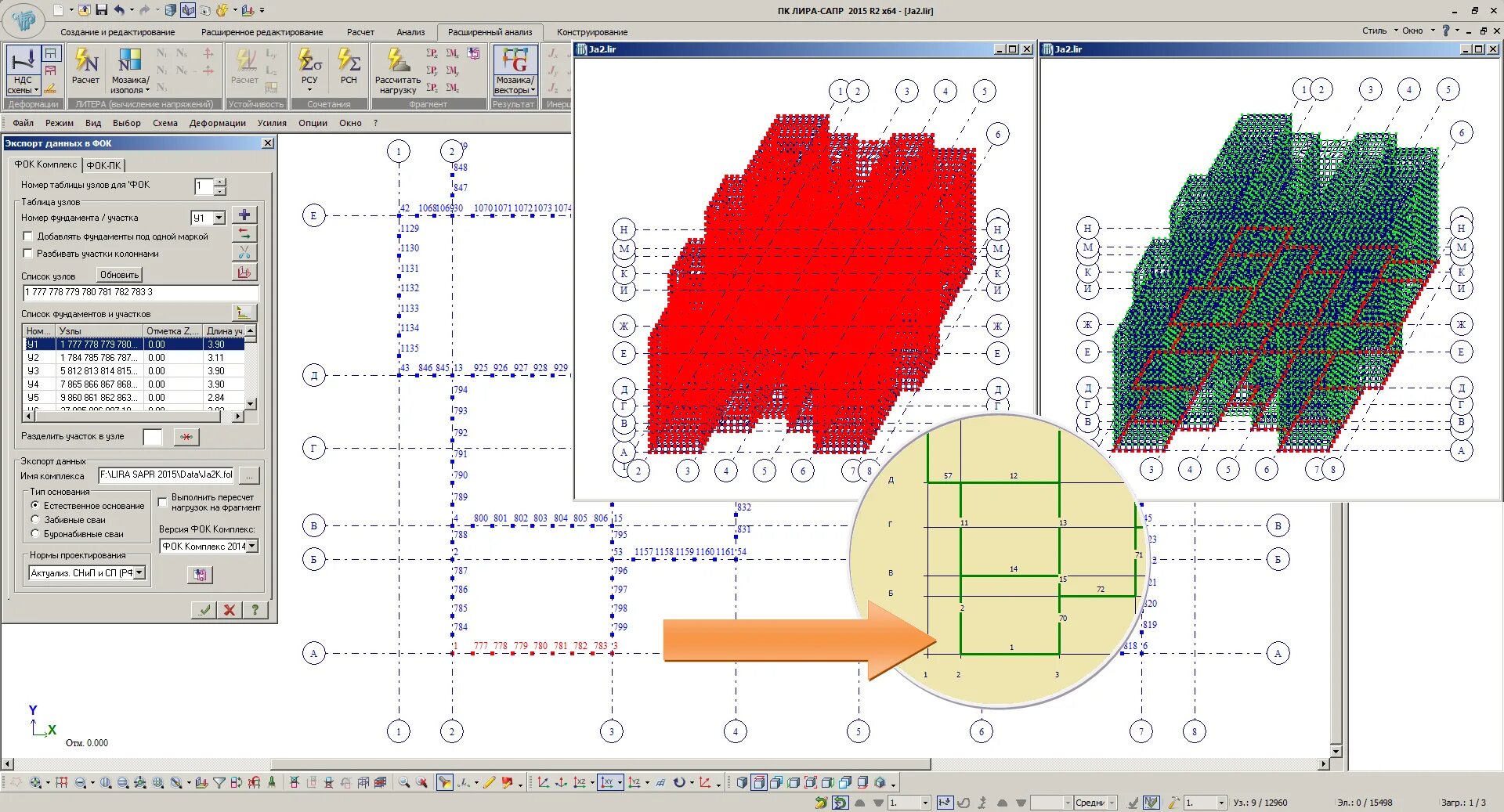Image resolution: width=1504 pixels, height=812 pixels.
Task: Expand Мозаика/векторы dropdown arrow
Action: click(533, 91)
